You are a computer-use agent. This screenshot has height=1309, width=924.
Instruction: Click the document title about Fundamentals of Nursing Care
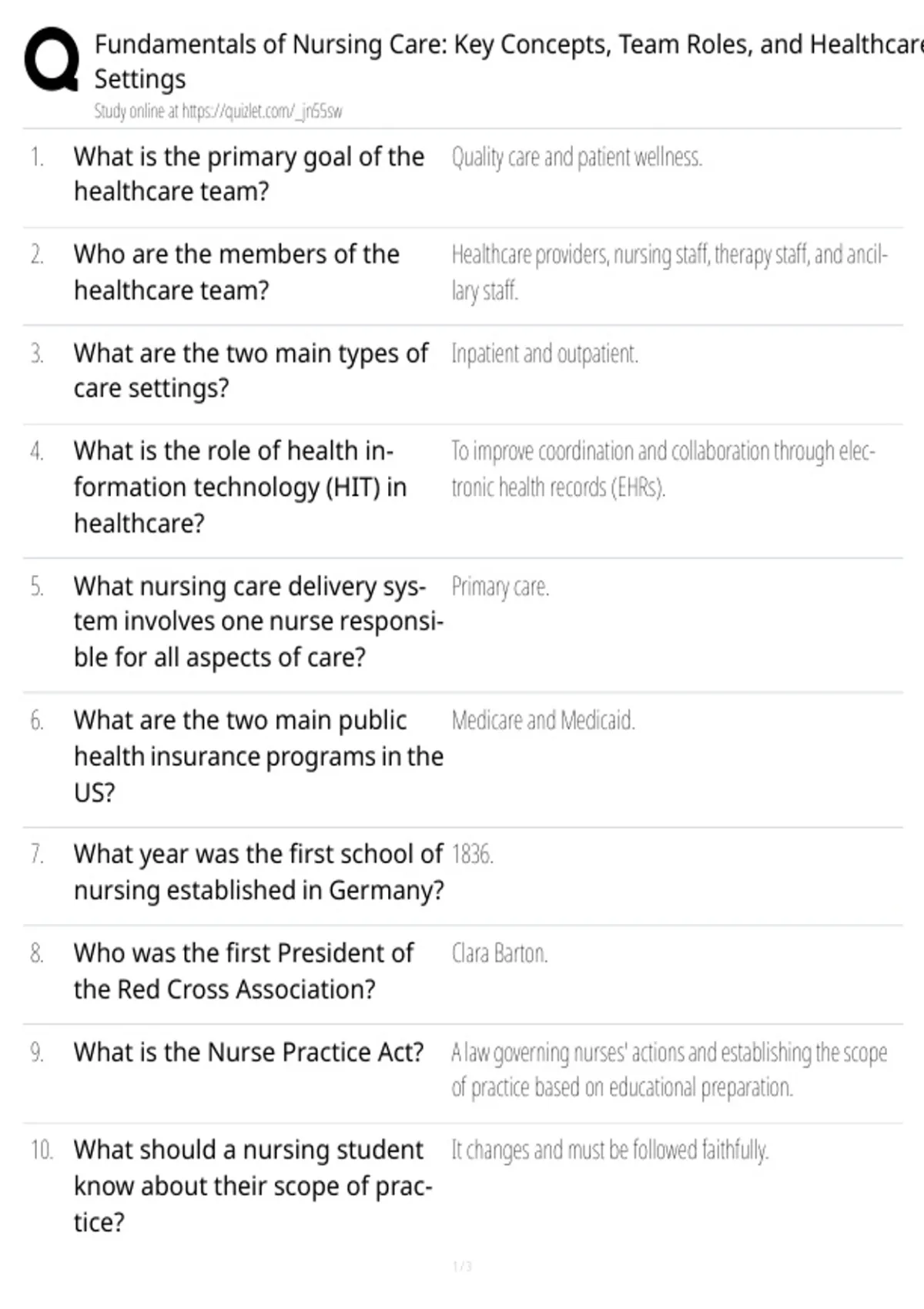coord(508,62)
